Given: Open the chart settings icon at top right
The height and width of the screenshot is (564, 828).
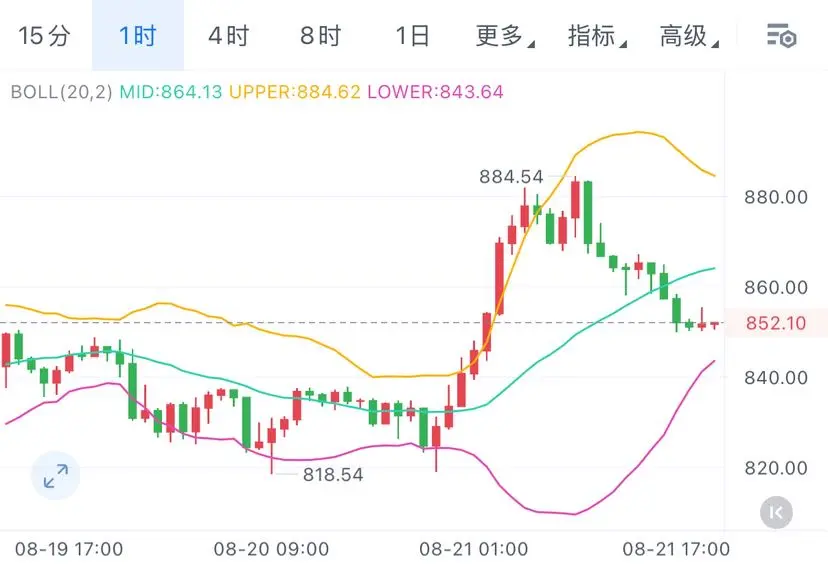Looking at the screenshot, I should click(x=782, y=36).
